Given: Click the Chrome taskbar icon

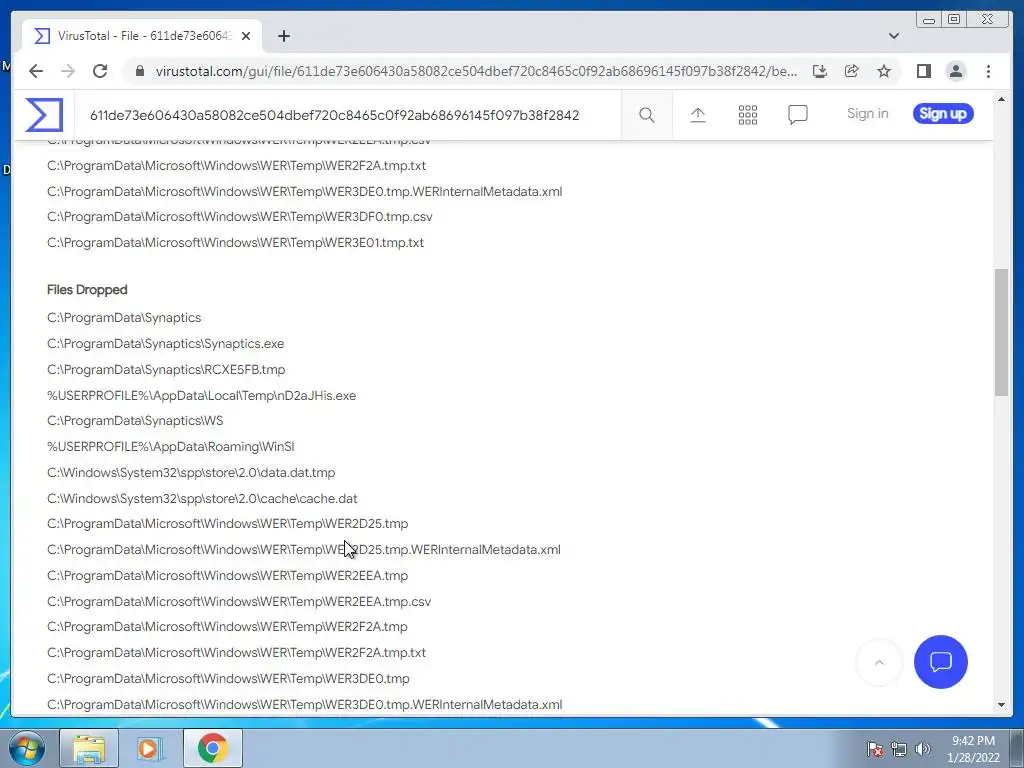Looking at the screenshot, I should (212, 748).
